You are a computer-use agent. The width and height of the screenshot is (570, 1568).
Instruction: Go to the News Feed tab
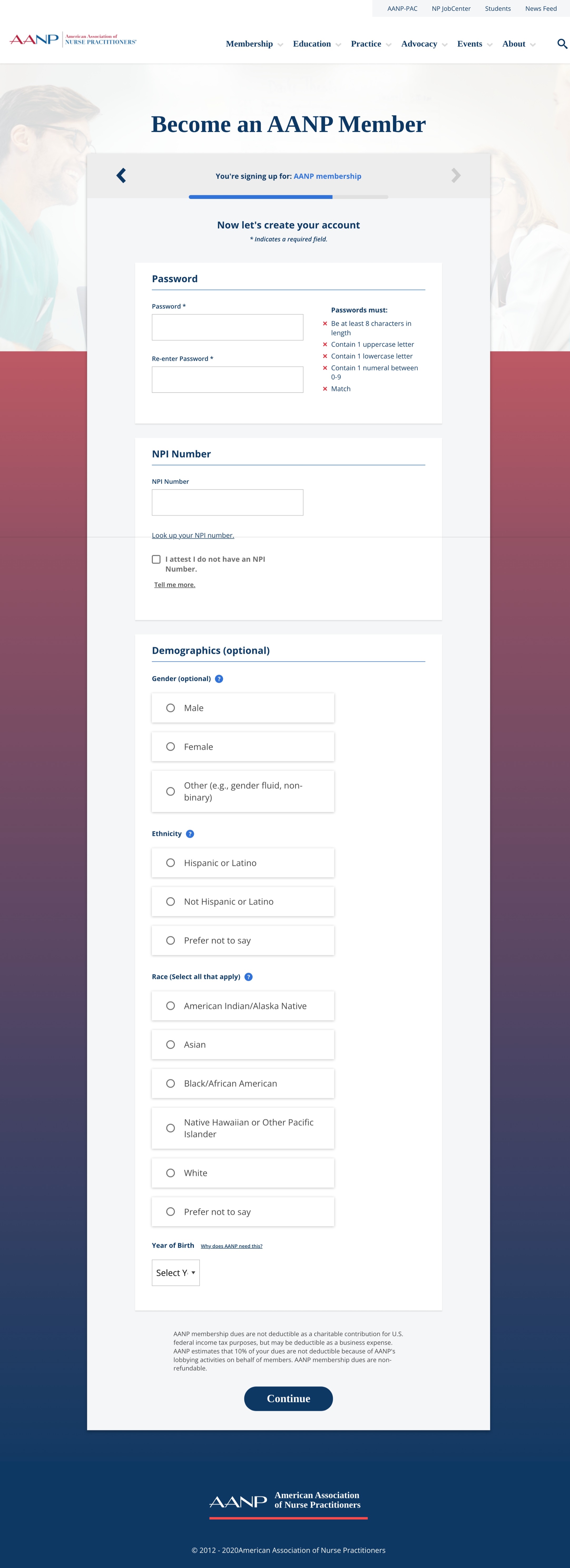540,8
